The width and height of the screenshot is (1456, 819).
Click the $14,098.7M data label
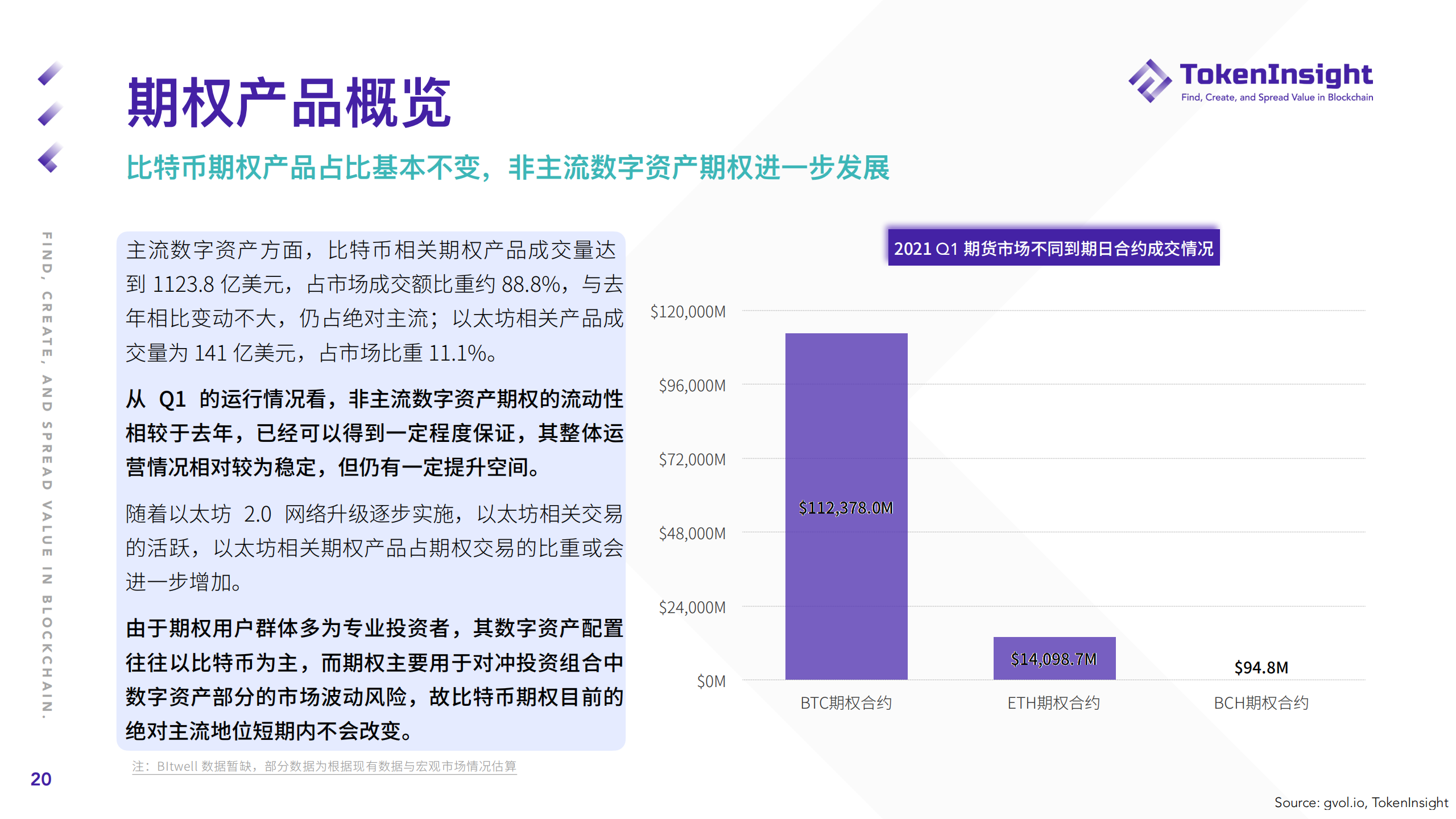[1054, 659]
